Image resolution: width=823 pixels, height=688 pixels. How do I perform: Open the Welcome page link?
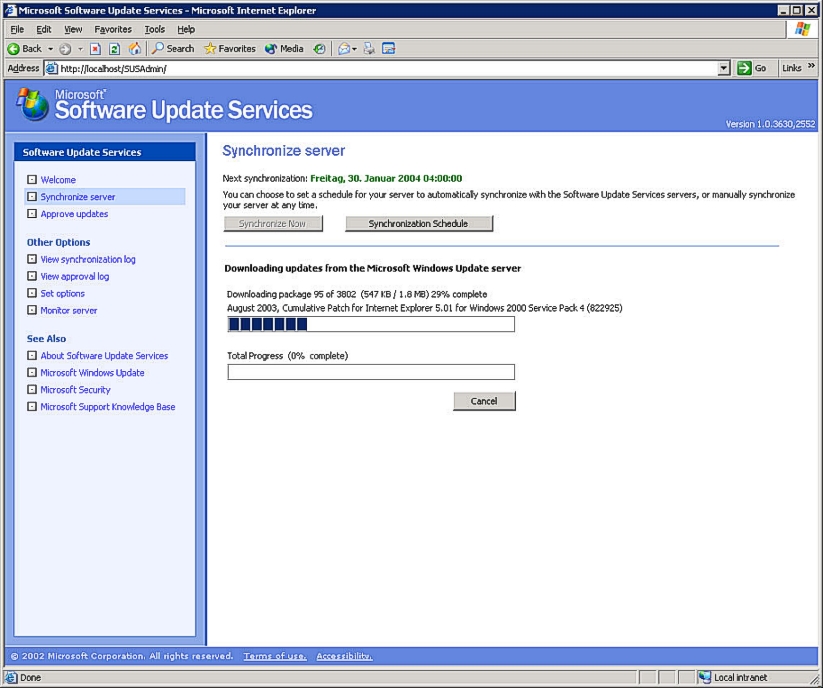click(58, 179)
